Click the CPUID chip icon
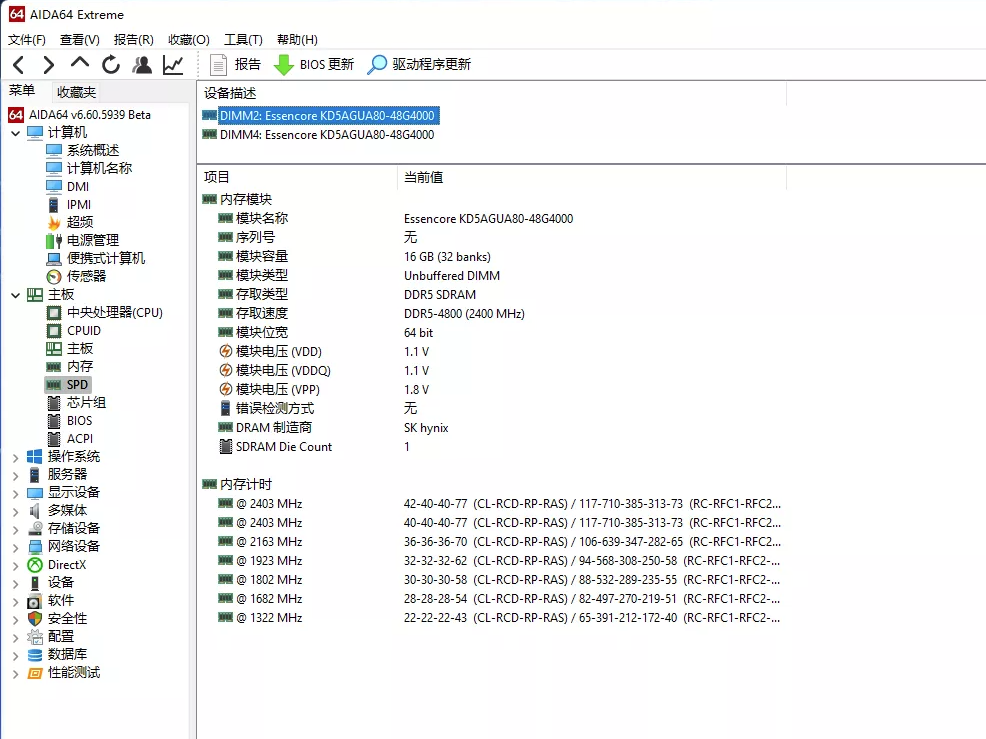Image resolution: width=986 pixels, height=739 pixels. [54, 330]
